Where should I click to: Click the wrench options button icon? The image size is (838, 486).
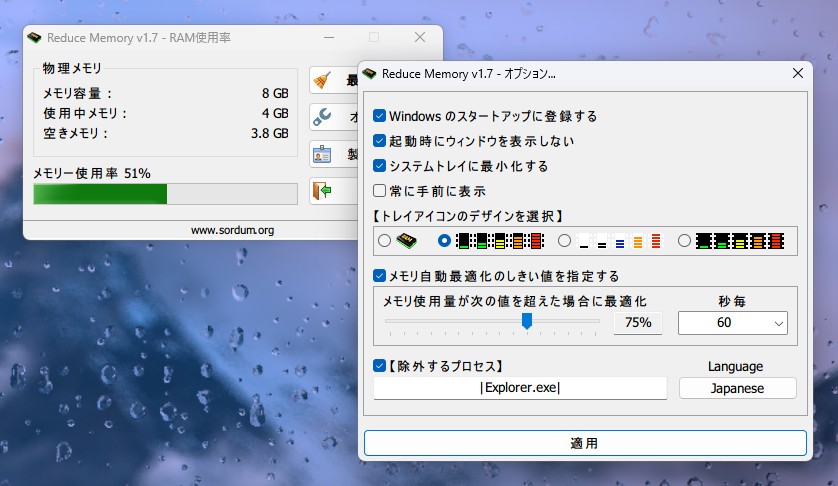tap(322, 117)
